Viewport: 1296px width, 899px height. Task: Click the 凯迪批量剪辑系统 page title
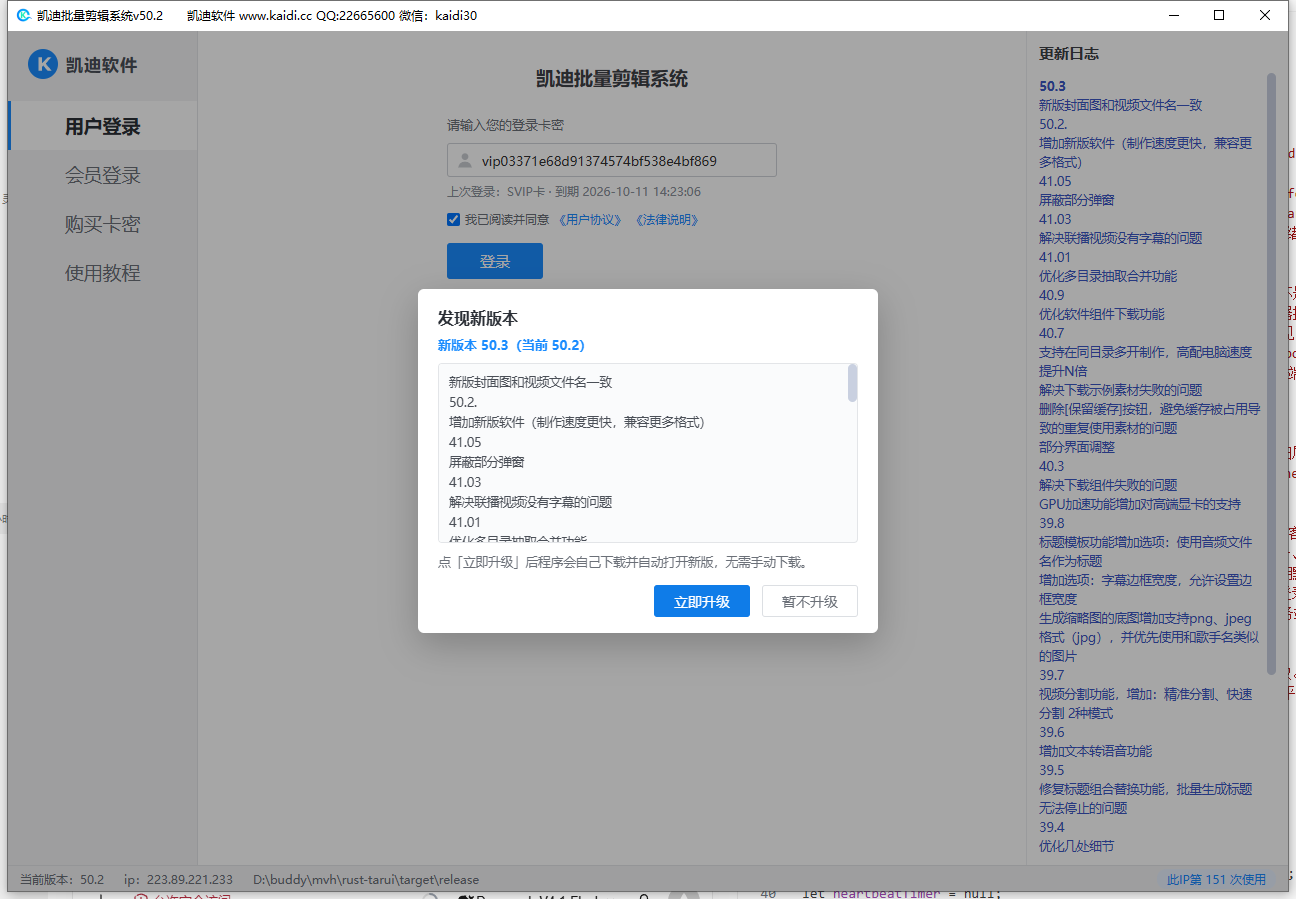[612, 79]
